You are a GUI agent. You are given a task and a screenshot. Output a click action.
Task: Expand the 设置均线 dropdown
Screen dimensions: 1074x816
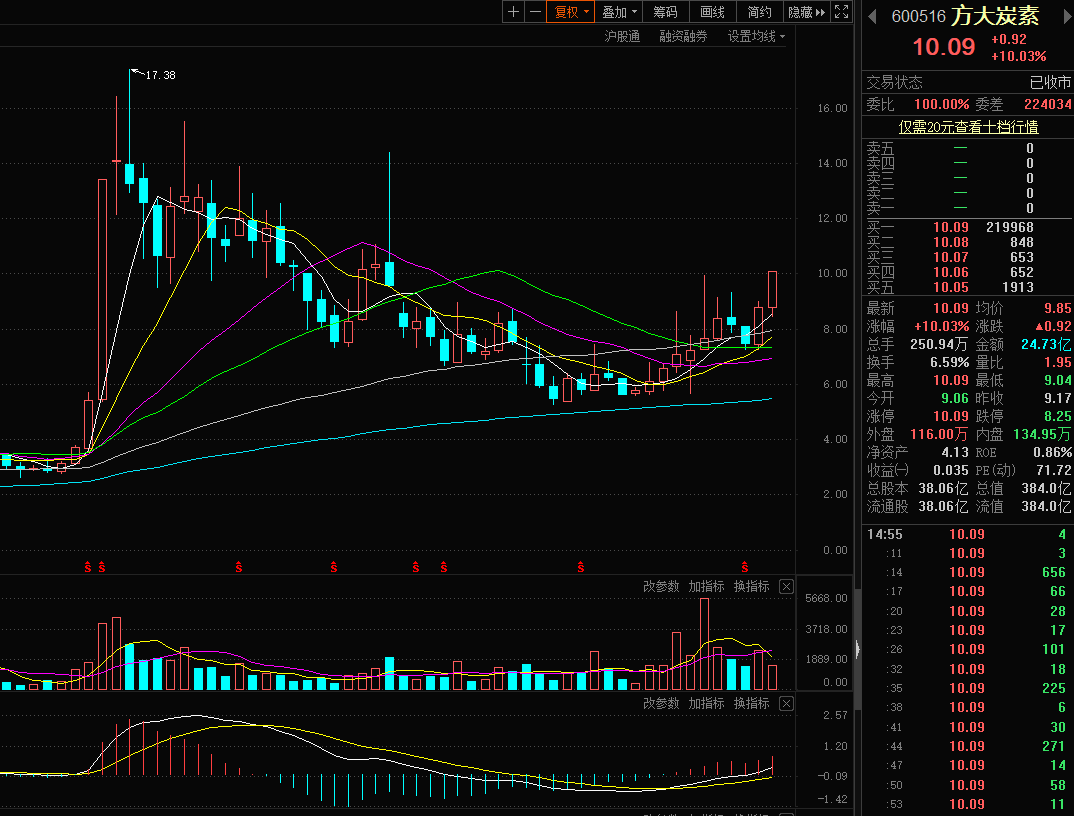pyautogui.click(x=756, y=36)
